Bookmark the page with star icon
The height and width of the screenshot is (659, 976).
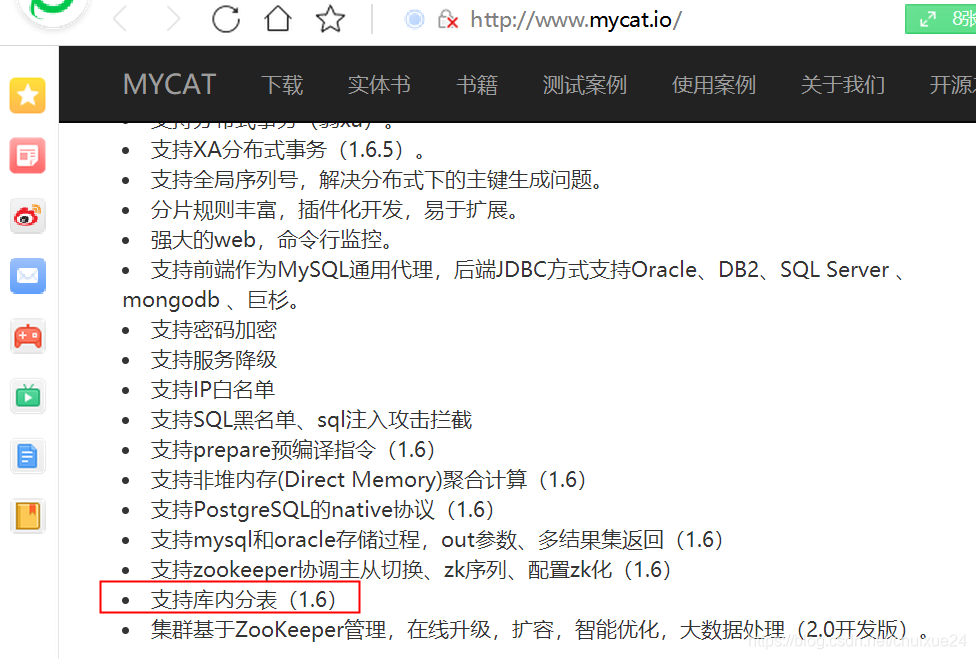pyautogui.click(x=330, y=19)
